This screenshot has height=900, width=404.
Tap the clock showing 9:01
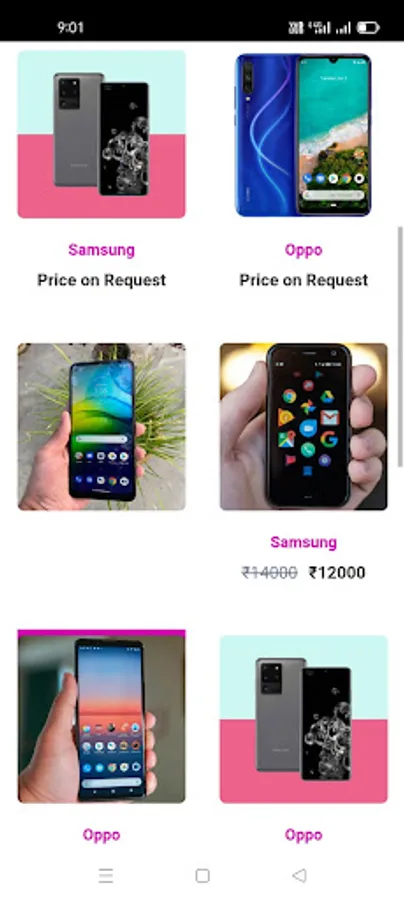click(71, 28)
